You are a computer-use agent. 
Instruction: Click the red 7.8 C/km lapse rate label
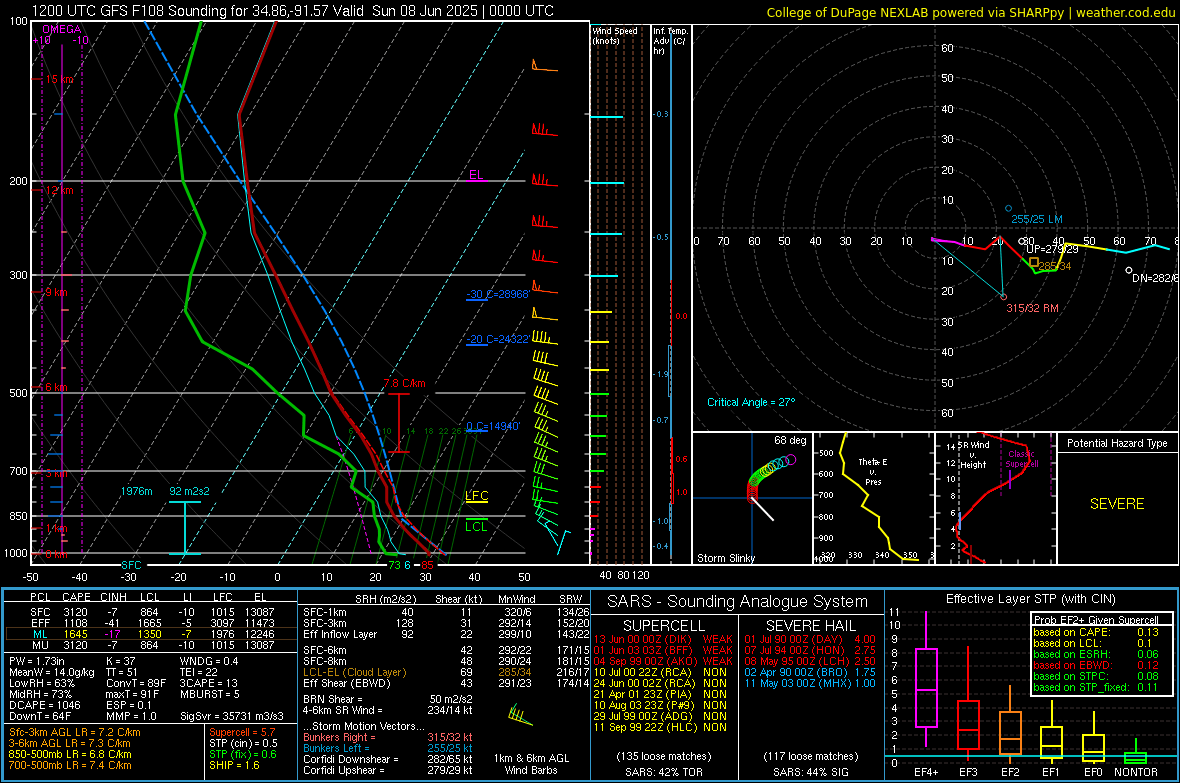pyautogui.click(x=405, y=383)
